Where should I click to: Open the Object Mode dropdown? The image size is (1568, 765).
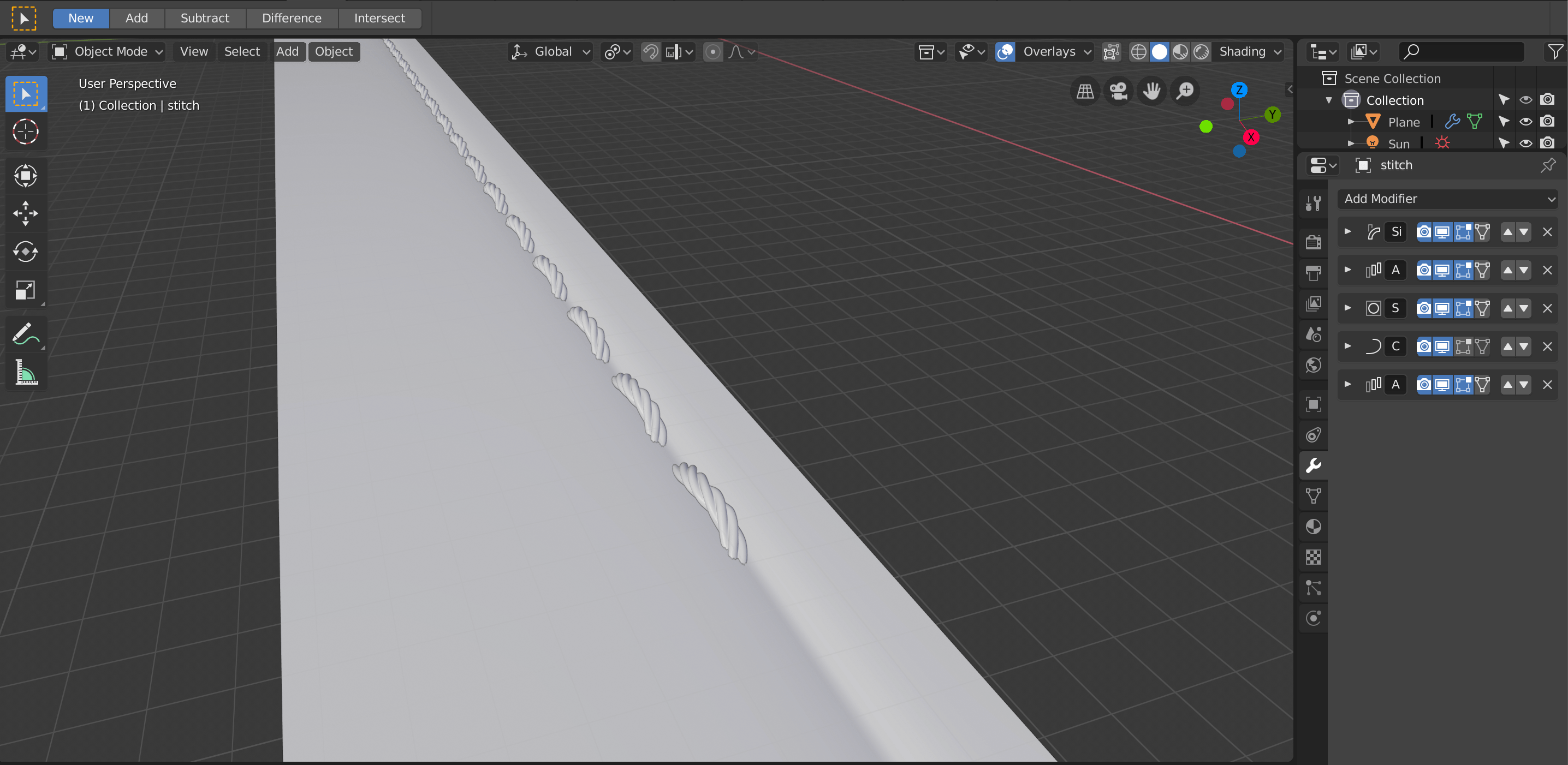click(x=107, y=52)
